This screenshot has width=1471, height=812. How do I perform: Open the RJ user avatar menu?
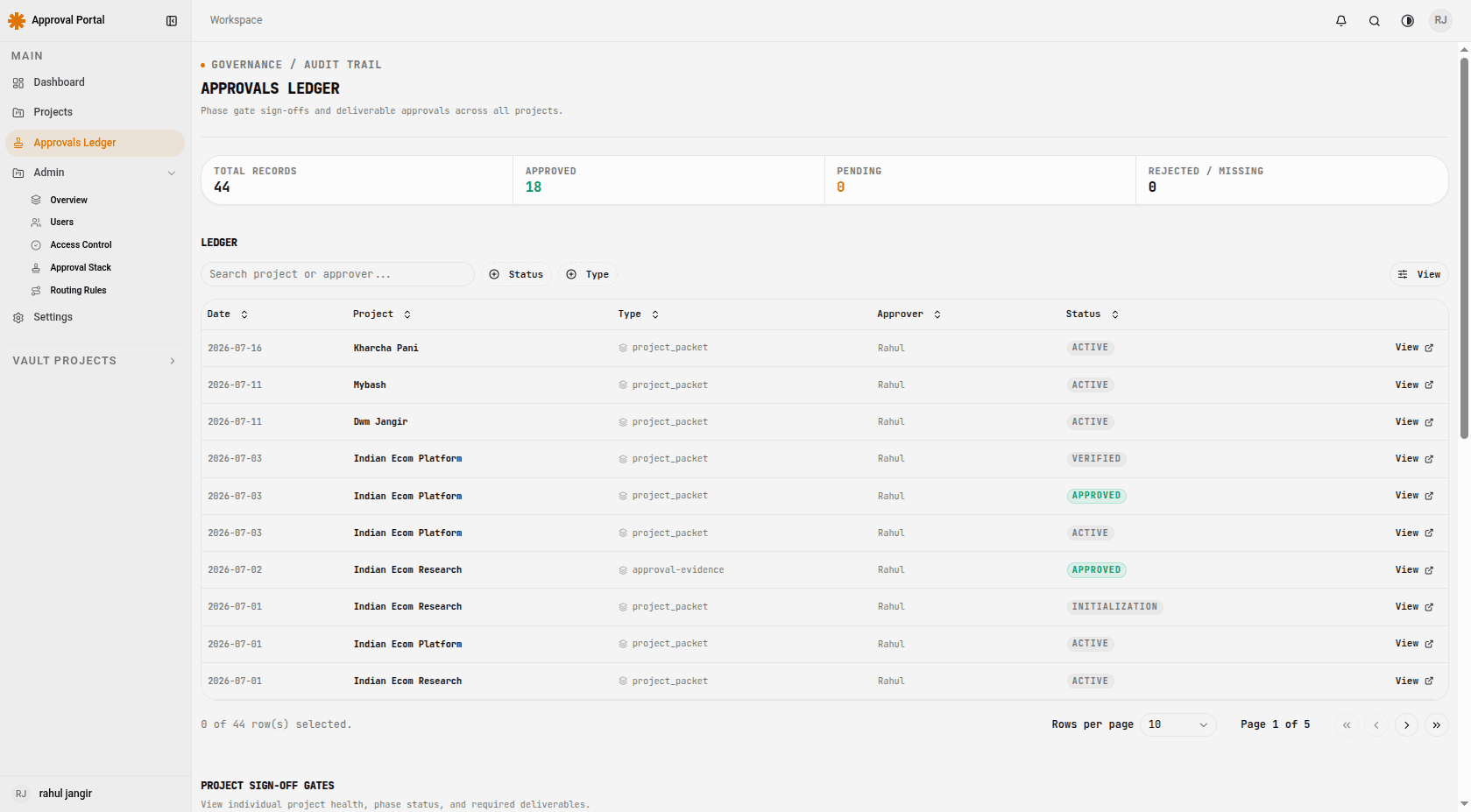pyautogui.click(x=1441, y=20)
